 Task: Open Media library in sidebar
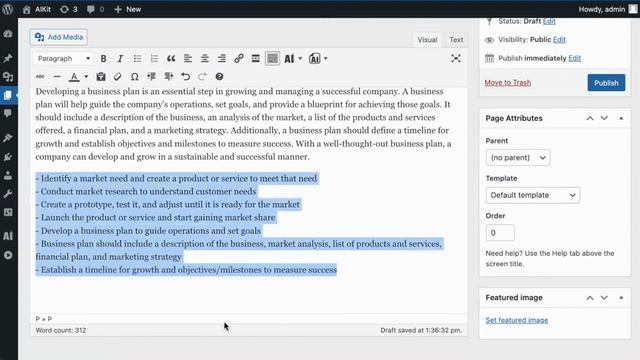[x=8, y=77]
